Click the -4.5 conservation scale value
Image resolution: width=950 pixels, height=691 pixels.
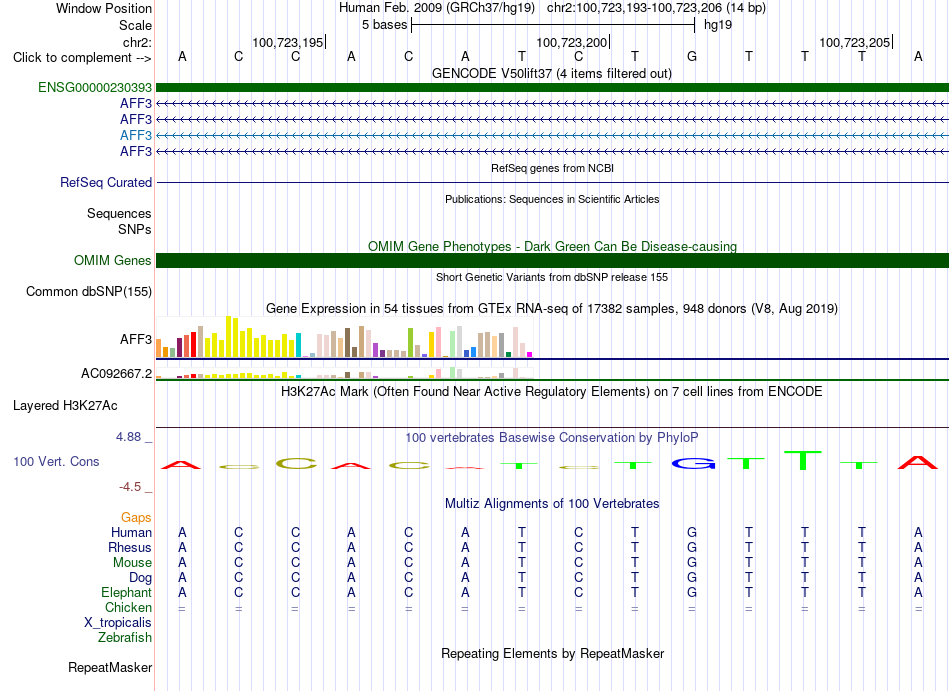[130, 487]
